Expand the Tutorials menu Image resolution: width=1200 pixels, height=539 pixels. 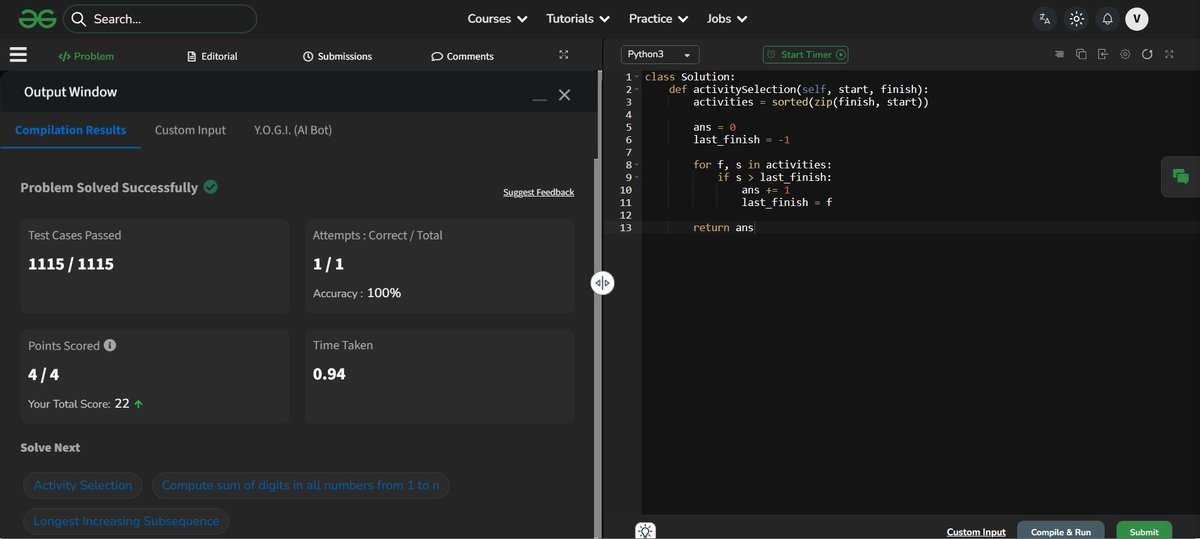578,19
